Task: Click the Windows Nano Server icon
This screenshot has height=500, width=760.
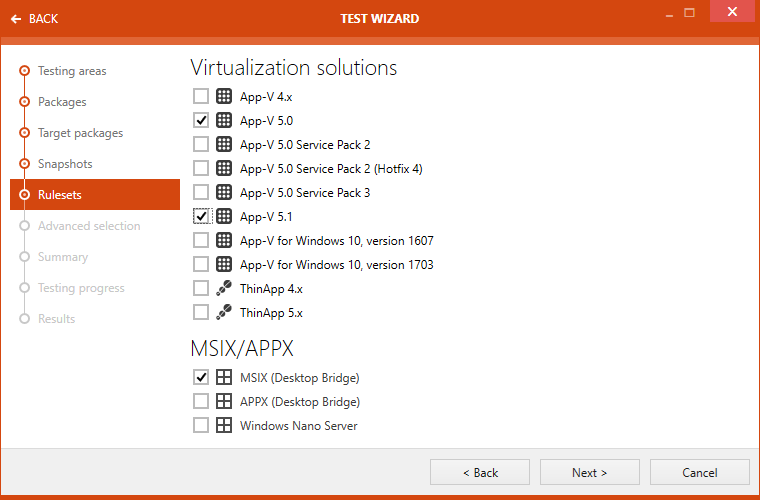Action: (224, 425)
